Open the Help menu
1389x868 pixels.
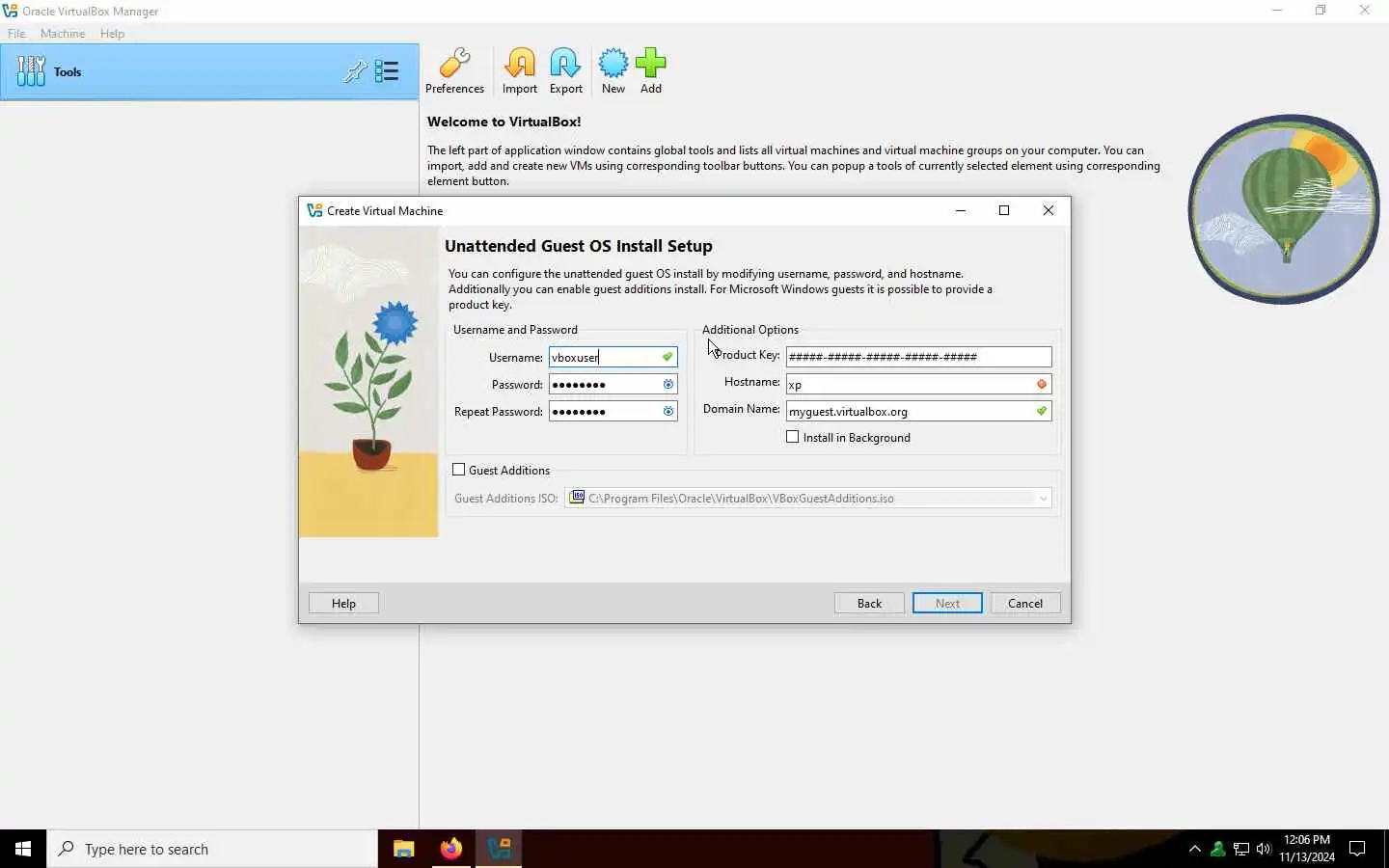click(112, 33)
